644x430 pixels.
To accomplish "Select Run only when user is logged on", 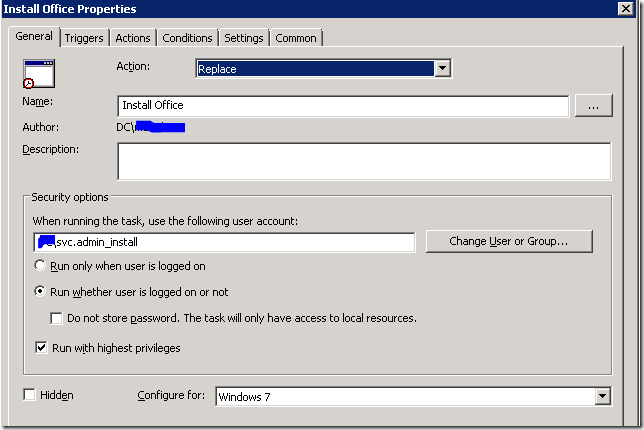I will pyautogui.click(x=41, y=266).
